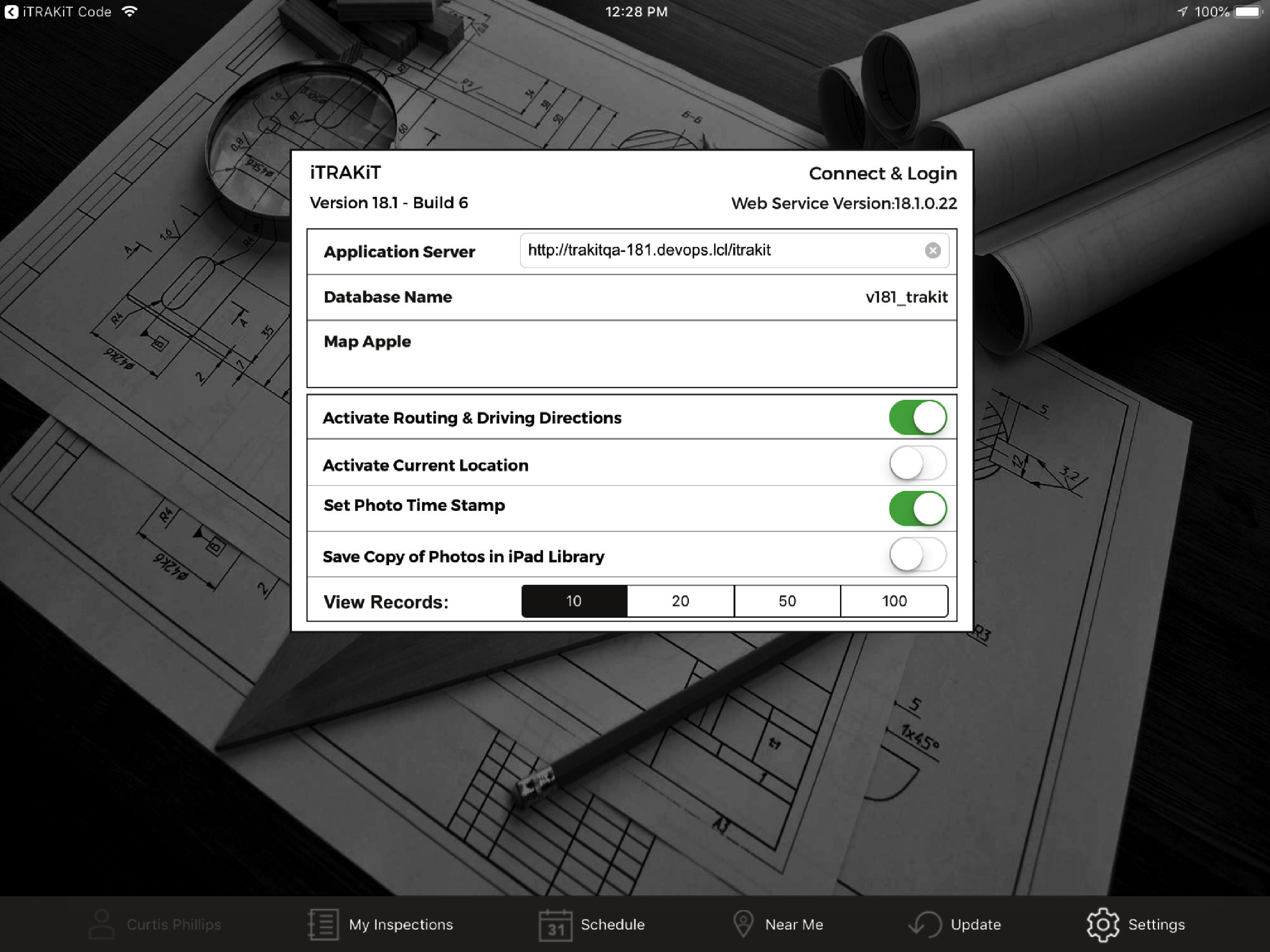Enable Activate Current Location switch
This screenshot has width=1270, height=952.
(x=918, y=463)
